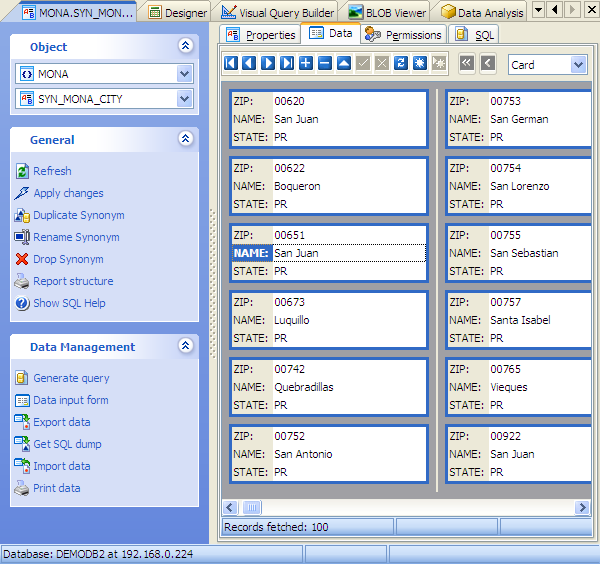Click the Duplicate Synonym link
The image size is (600, 564).
click(x=78, y=215)
